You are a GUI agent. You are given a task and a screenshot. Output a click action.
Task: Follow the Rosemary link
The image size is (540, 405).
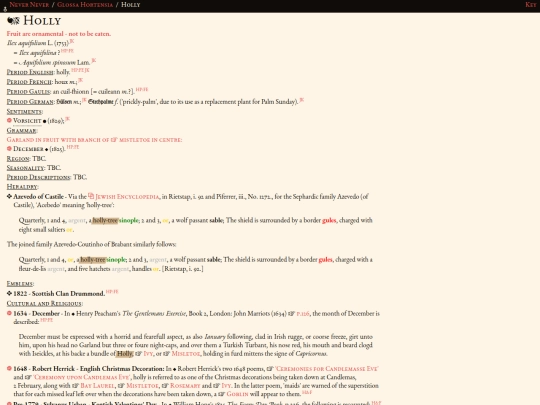(x=185, y=386)
